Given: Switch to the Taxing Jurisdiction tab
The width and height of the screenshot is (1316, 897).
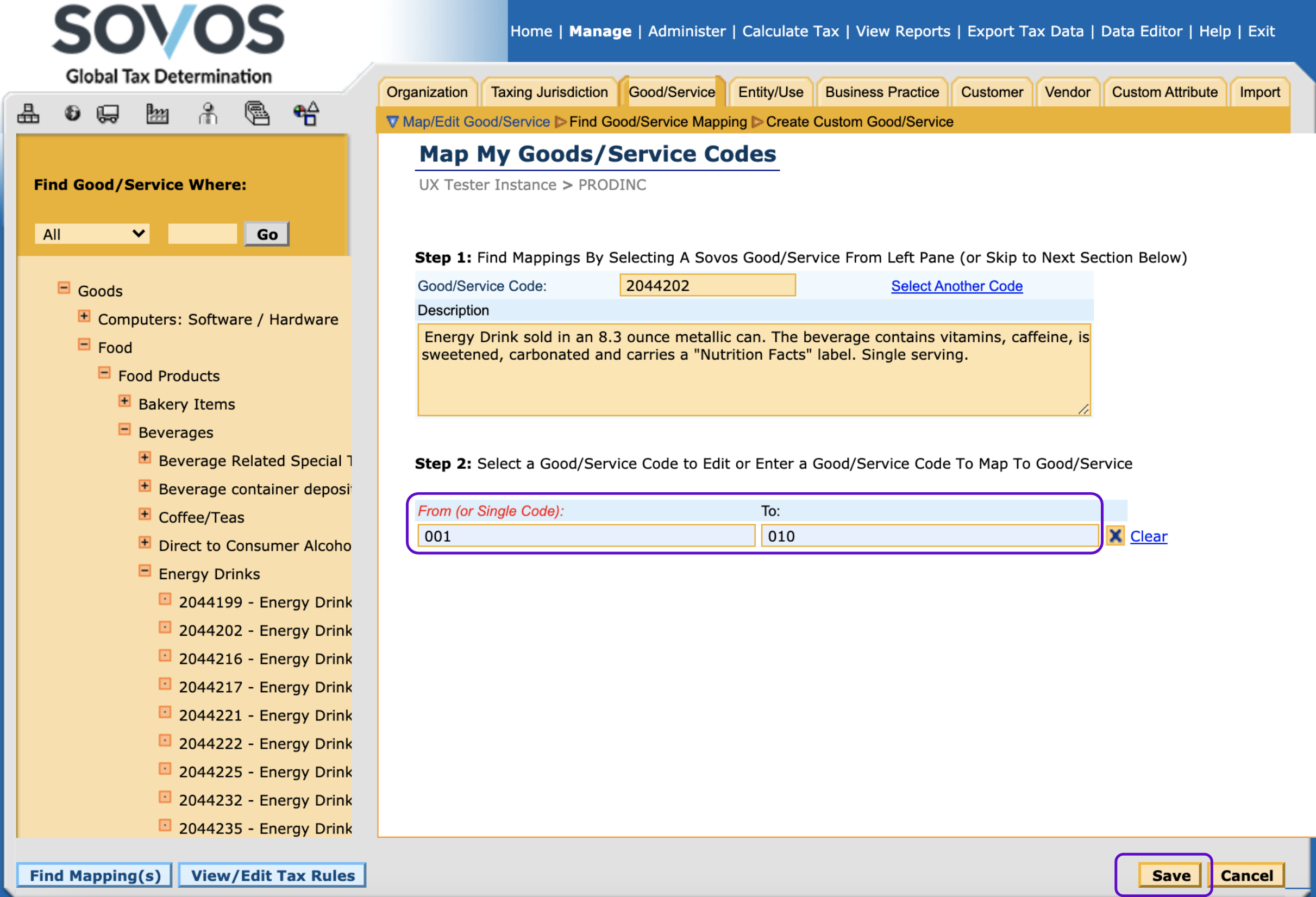Looking at the screenshot, I should click(549, 92).
